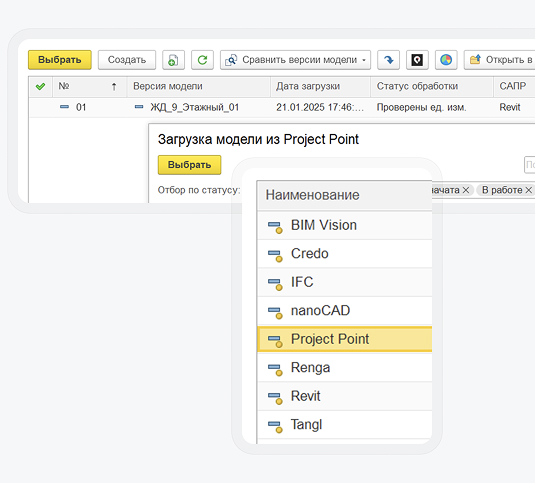Click the icon beside BIM Vision
Image resolution: width=535 pixels, height=483 pixels.
275,227
